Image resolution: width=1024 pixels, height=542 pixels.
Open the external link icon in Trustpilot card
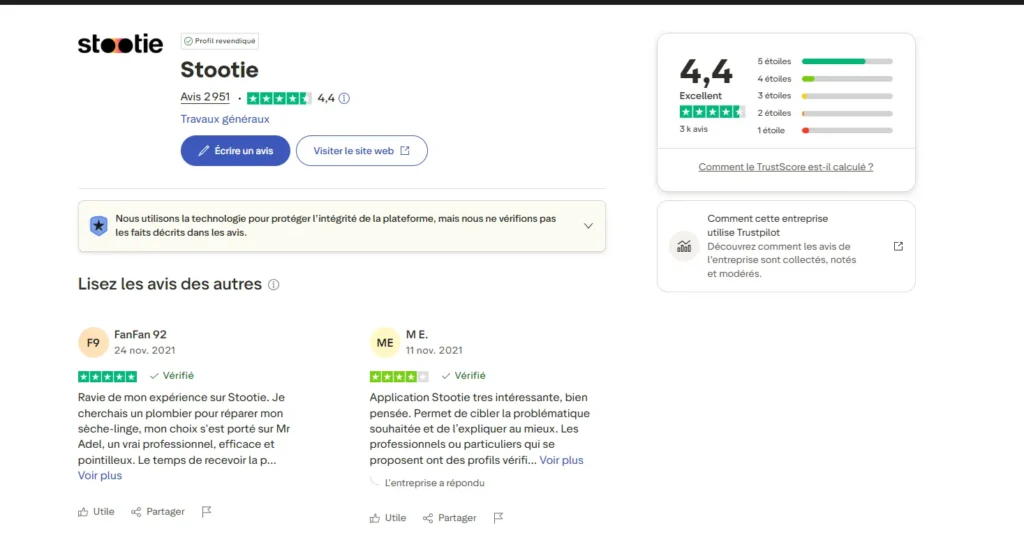coord(898,246)
